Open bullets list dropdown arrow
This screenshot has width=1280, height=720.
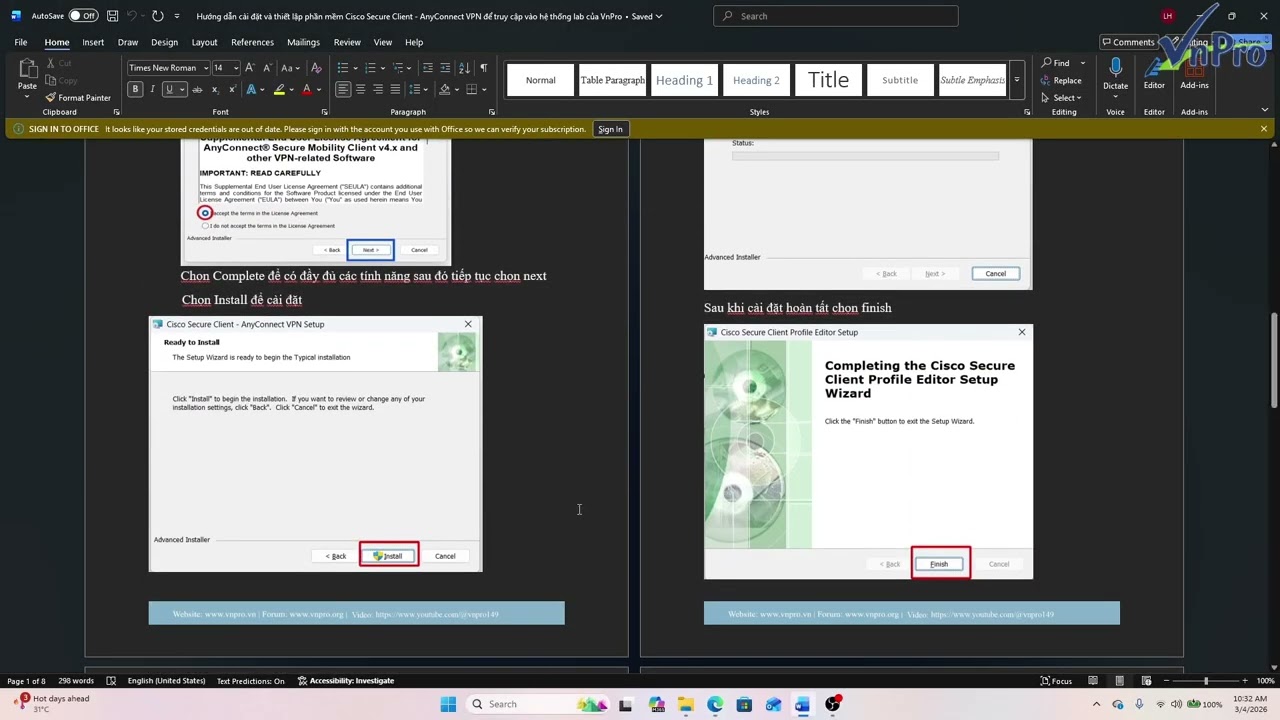(x=355, y=68)
